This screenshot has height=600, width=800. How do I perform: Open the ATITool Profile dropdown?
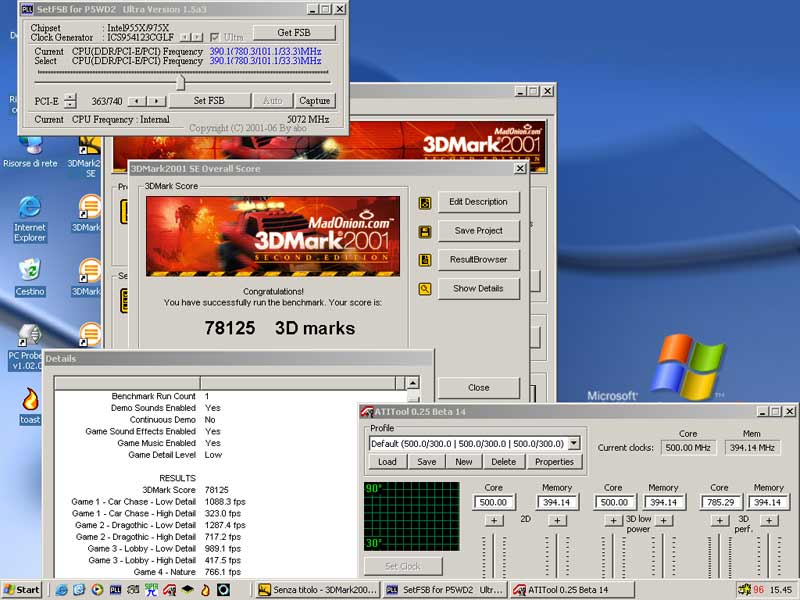click(574, 443)
